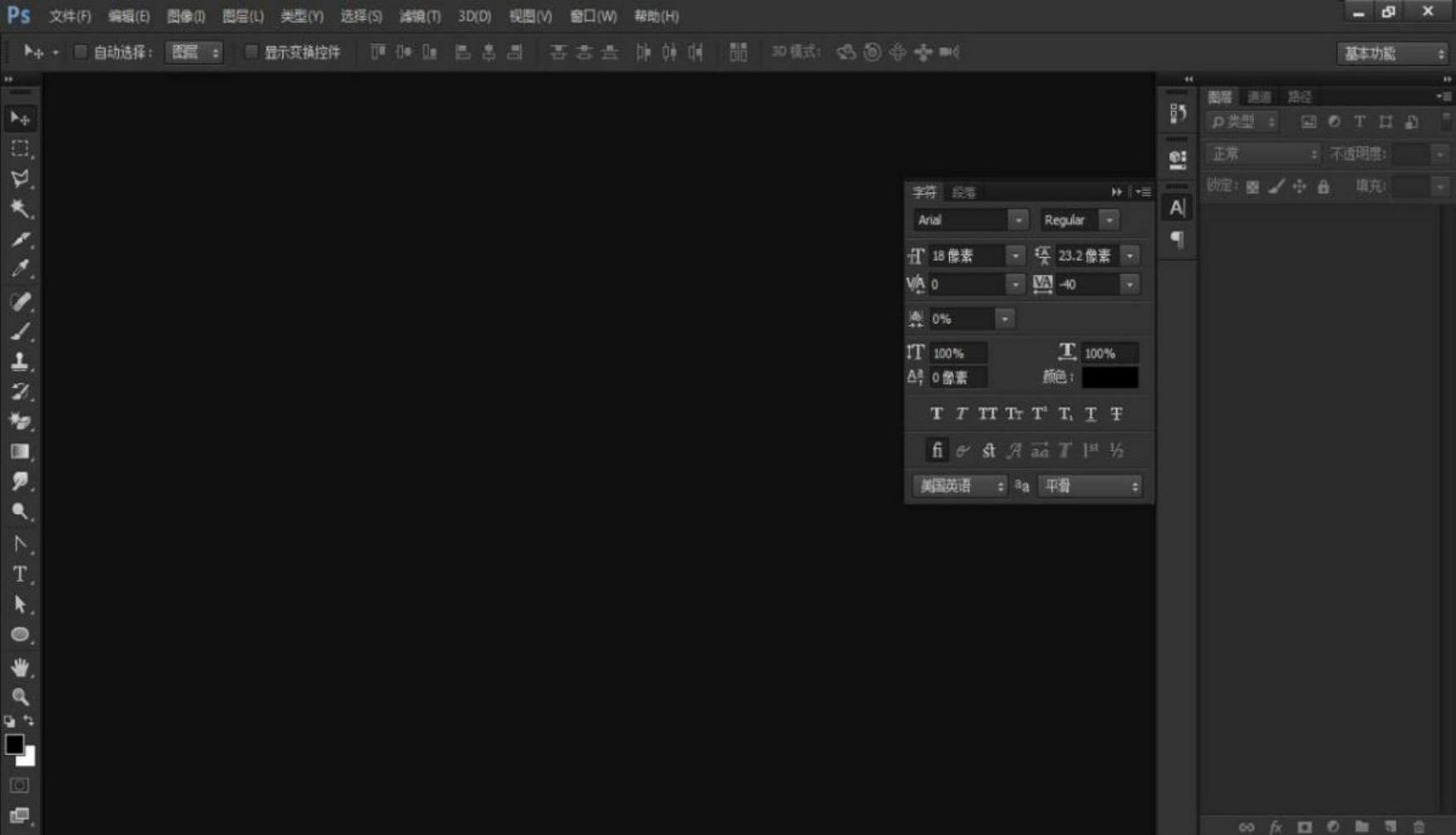Image resolution: width=1456 pixels, height=835 pixels.
Task: Open the 美国英语 language dropdown
Action: 960,486
